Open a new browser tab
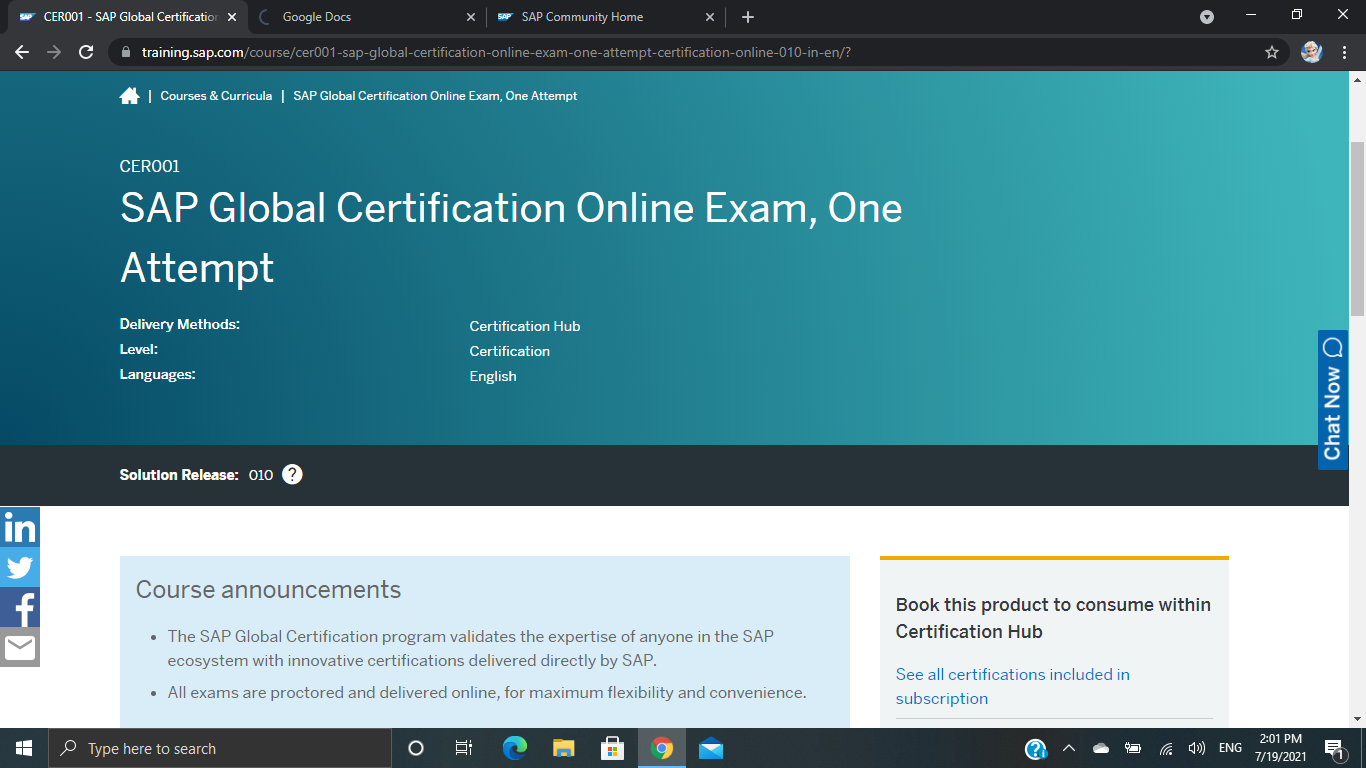Screen dimensions: 1366x768 click(748, 17)
